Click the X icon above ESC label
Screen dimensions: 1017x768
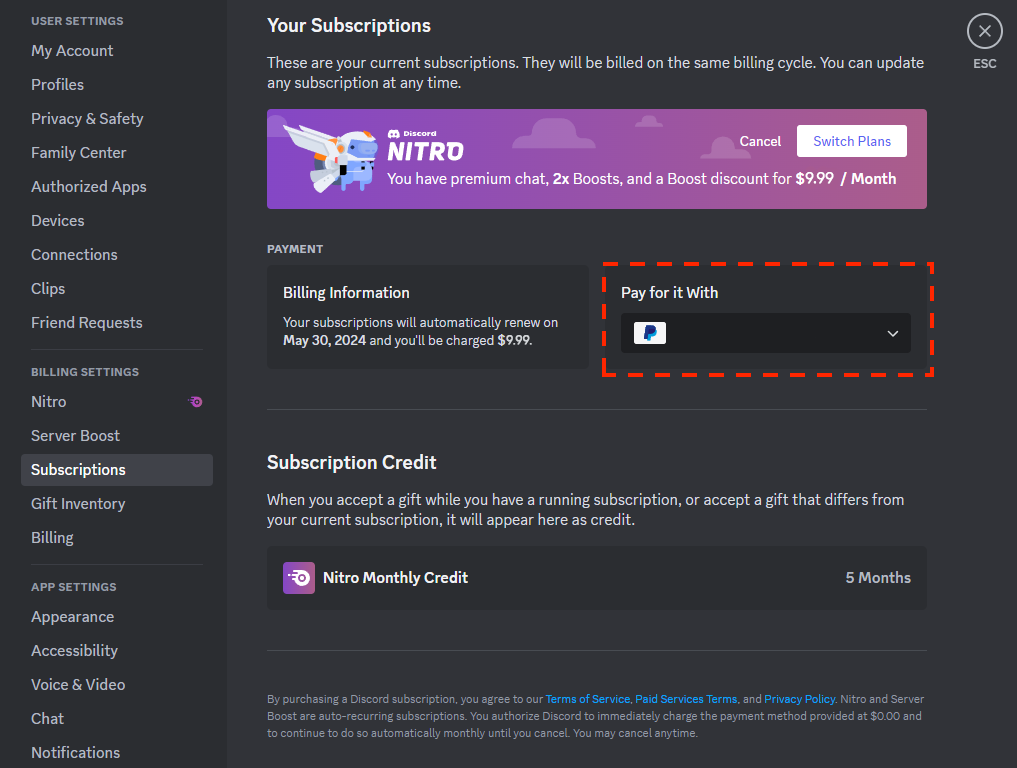pyautogui.click(x=984, y=31)
